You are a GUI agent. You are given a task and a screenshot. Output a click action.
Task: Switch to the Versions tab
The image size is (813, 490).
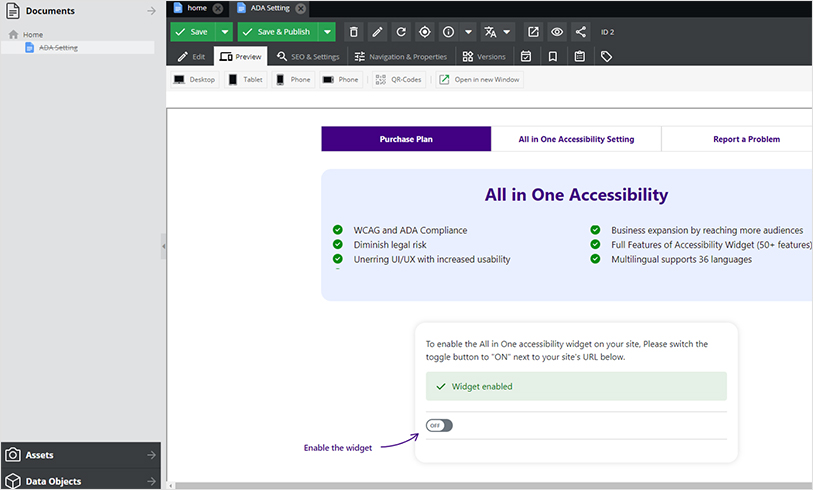tap(484, 57)
